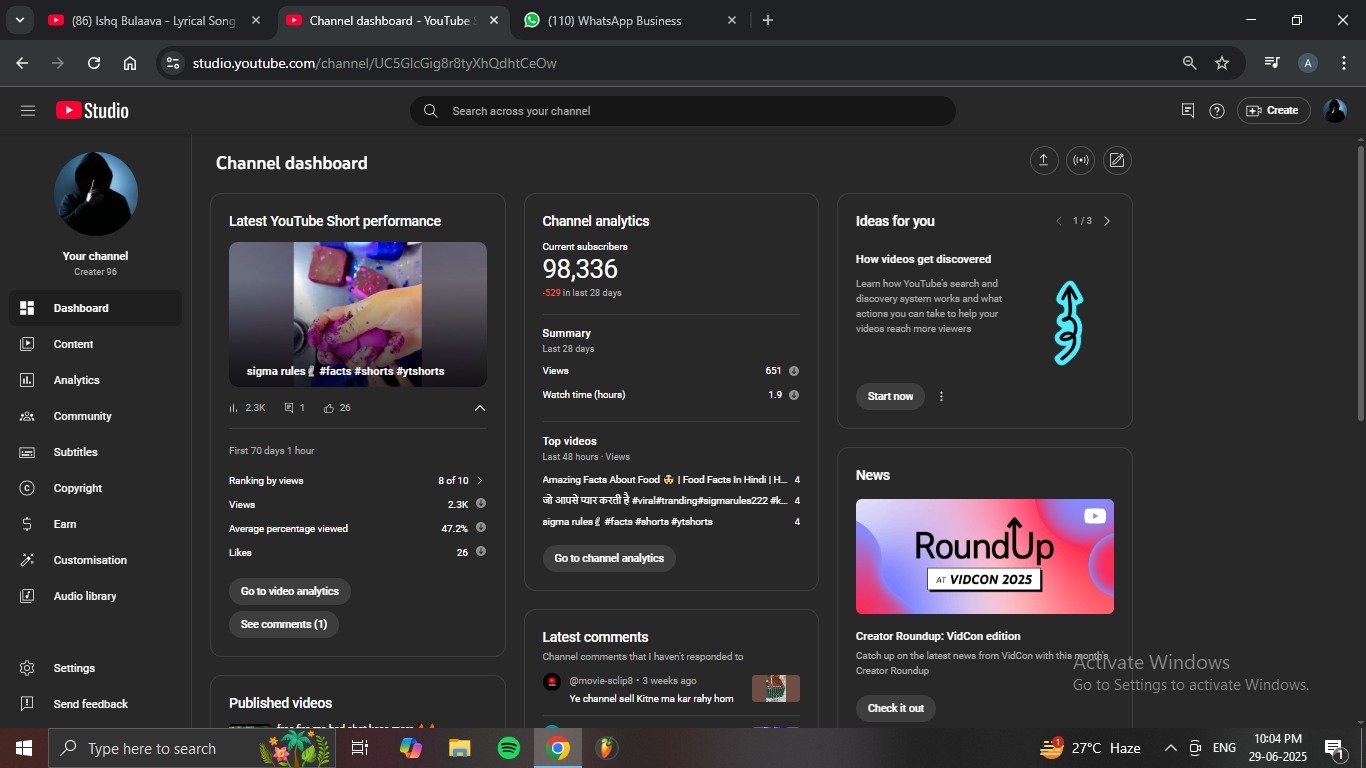The image size is (1366, 768).
Task: Click Go to video analytics button
Action: tap(290, 591)
